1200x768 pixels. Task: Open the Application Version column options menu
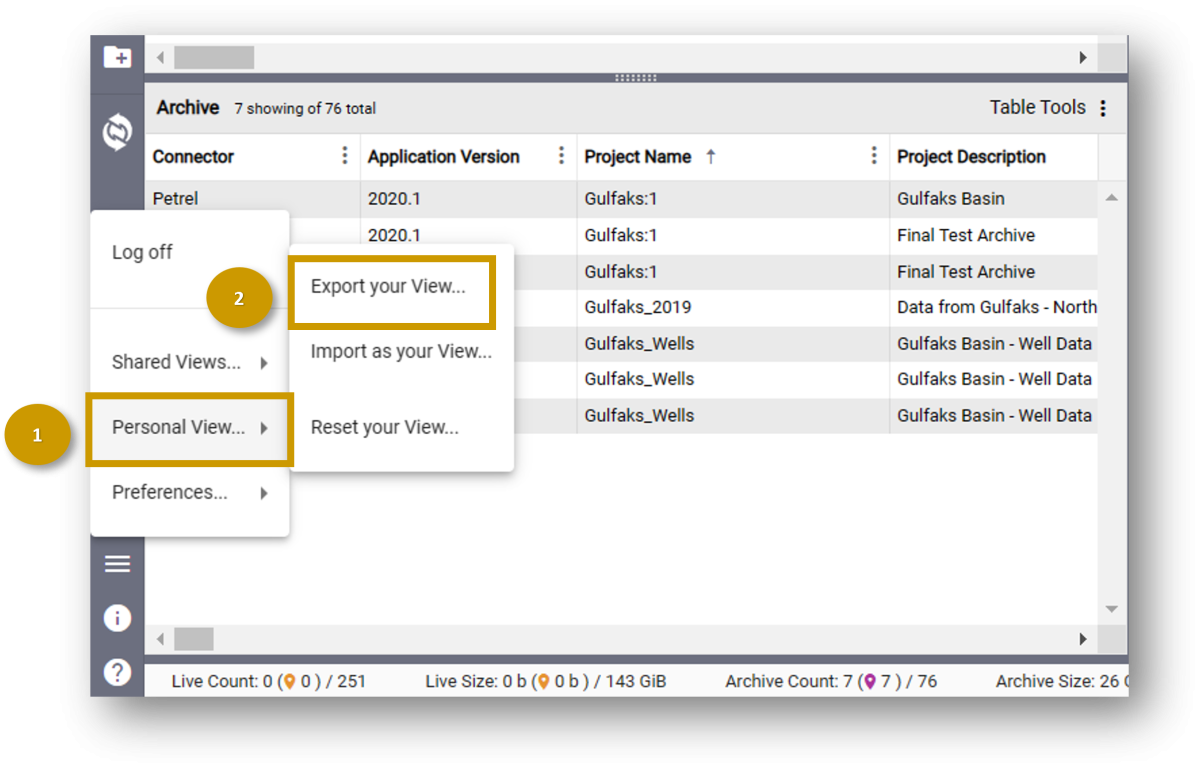[561, 156]
